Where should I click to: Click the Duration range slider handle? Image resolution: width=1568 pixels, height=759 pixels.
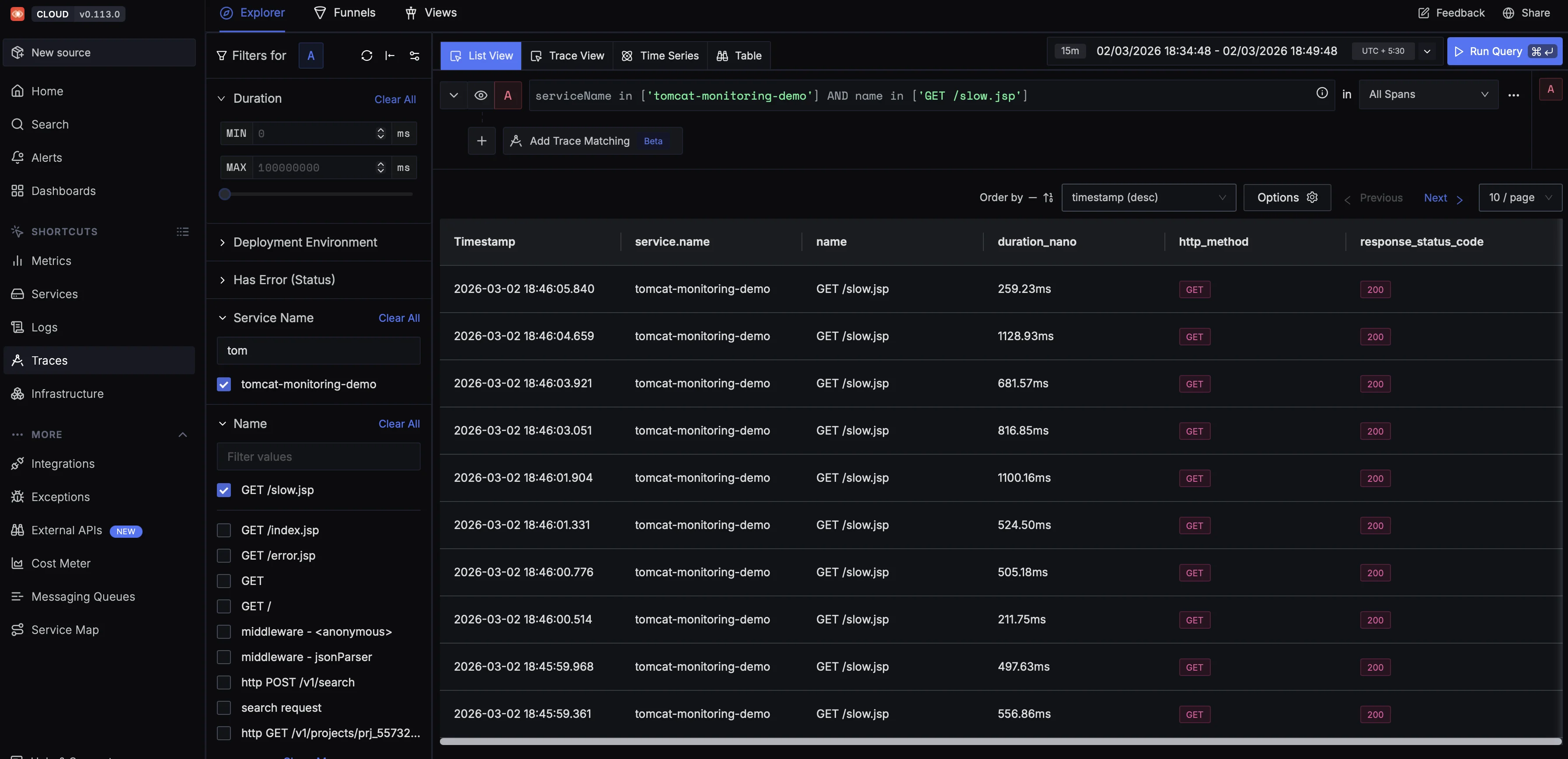225,194
